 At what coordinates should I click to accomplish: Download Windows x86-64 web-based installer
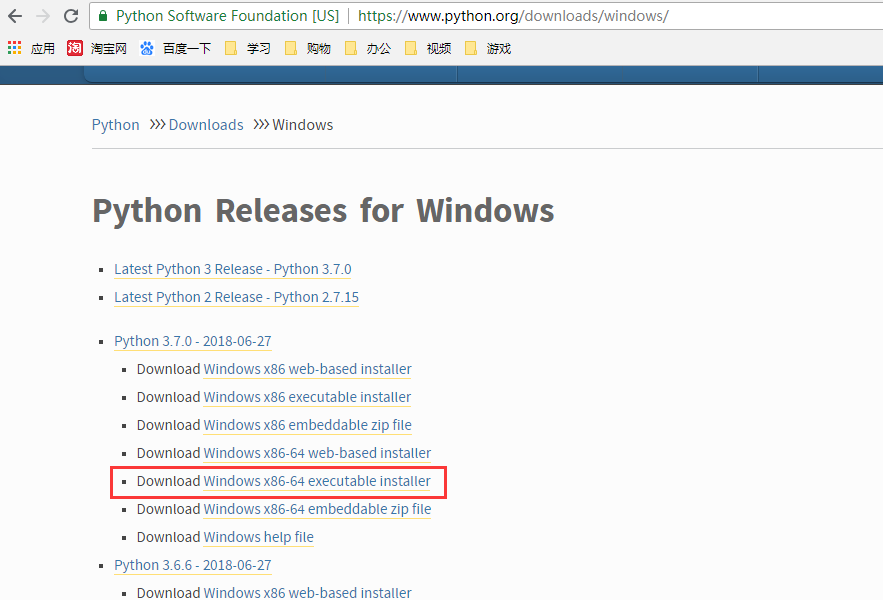tap(317, 453)
